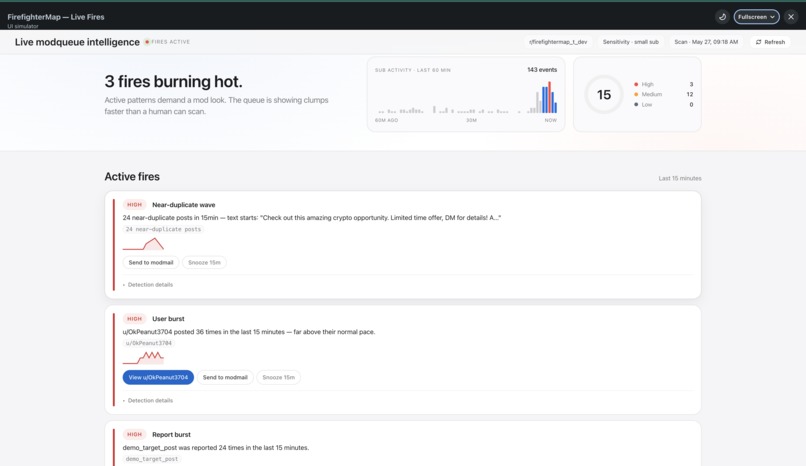Image resolution: width=806 pixels, height=466 pixels.
Task: Click the Report burst title
Action: pos(171,435)
